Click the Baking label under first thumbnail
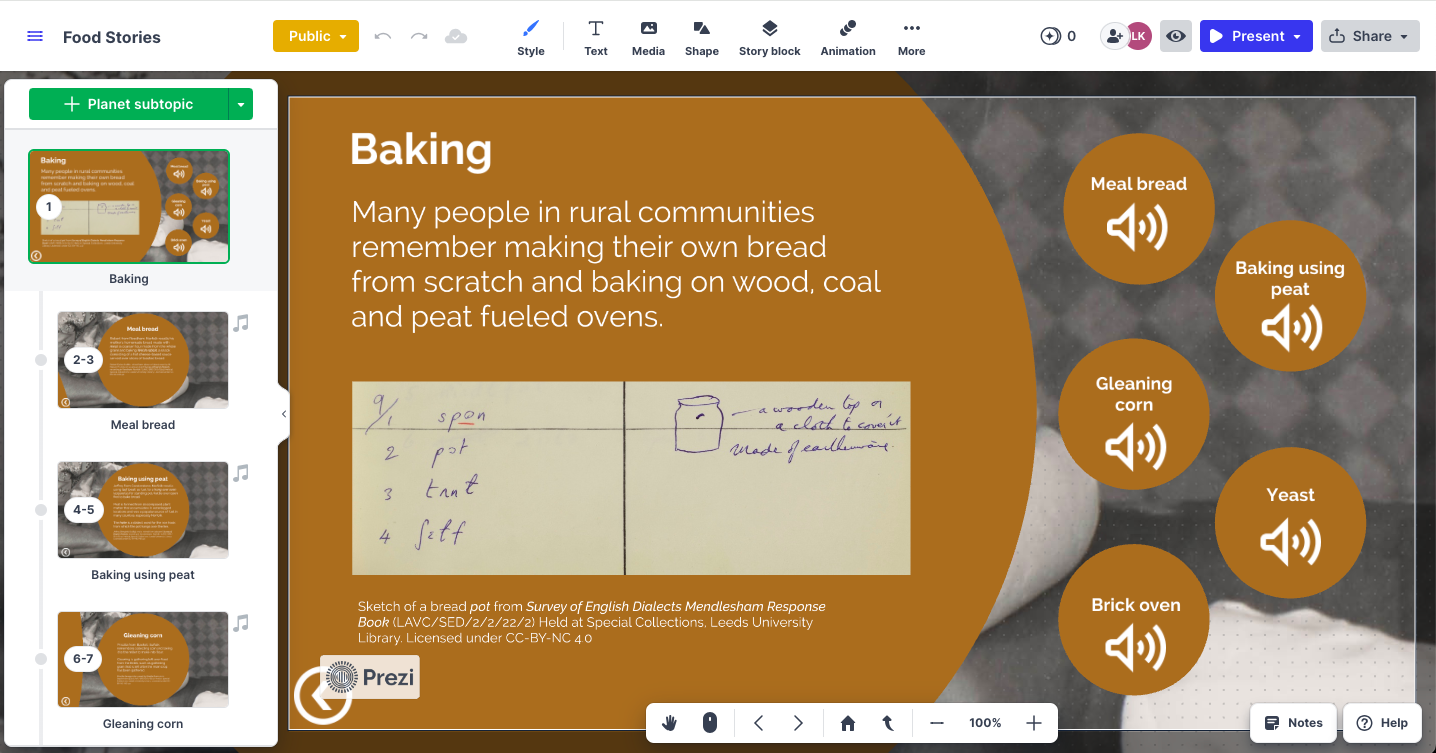 (x=129, y=279)
